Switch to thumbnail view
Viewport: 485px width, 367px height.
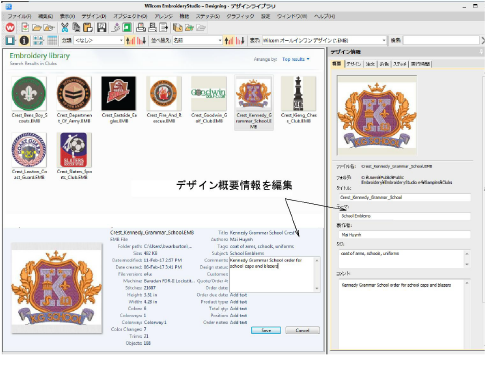(x=38, y=40)
